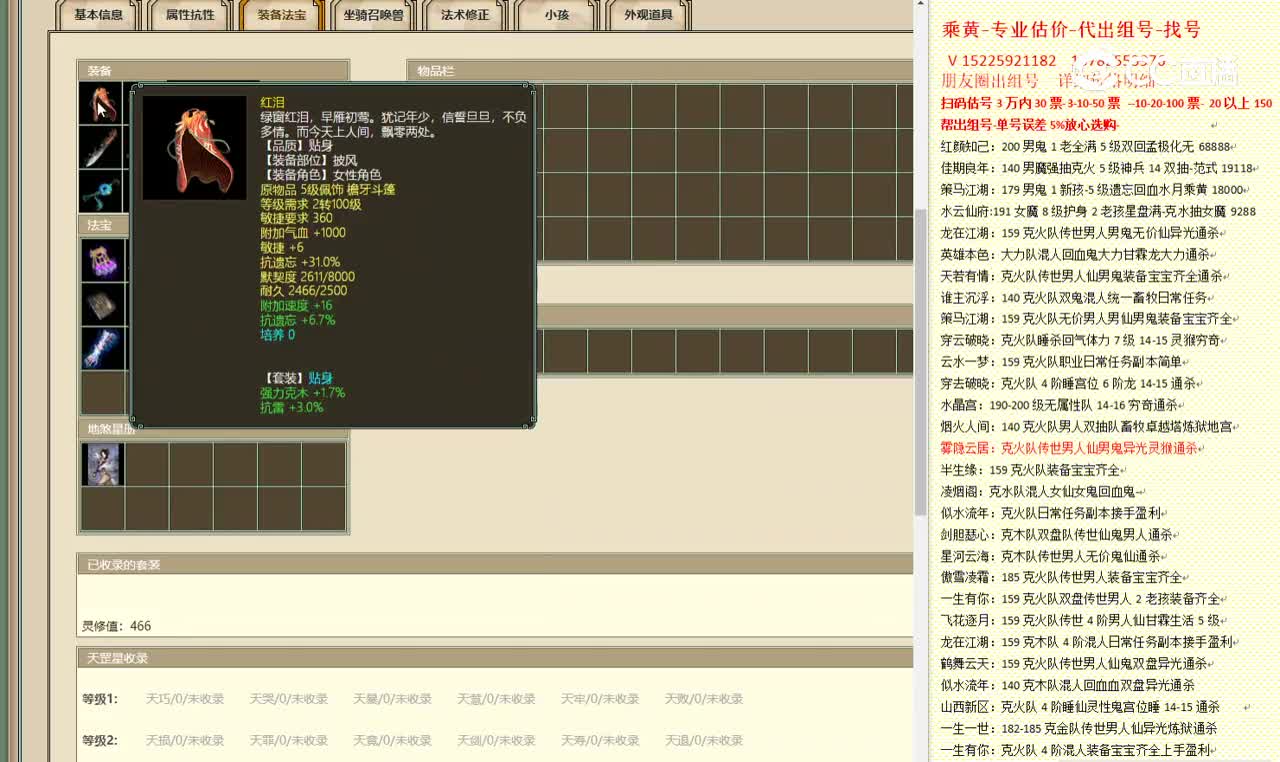Select the blue scroll 法宝 icon
Screen dimensions: 1280x762
coord(103,348)
